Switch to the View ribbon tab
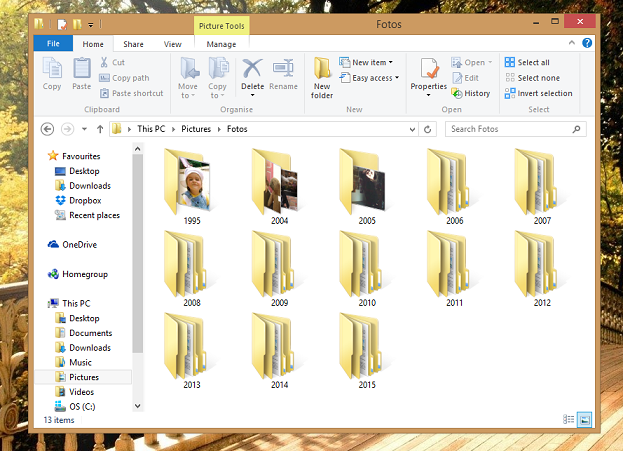The width and height of the screenshot is (623, 451). [172, 44]
